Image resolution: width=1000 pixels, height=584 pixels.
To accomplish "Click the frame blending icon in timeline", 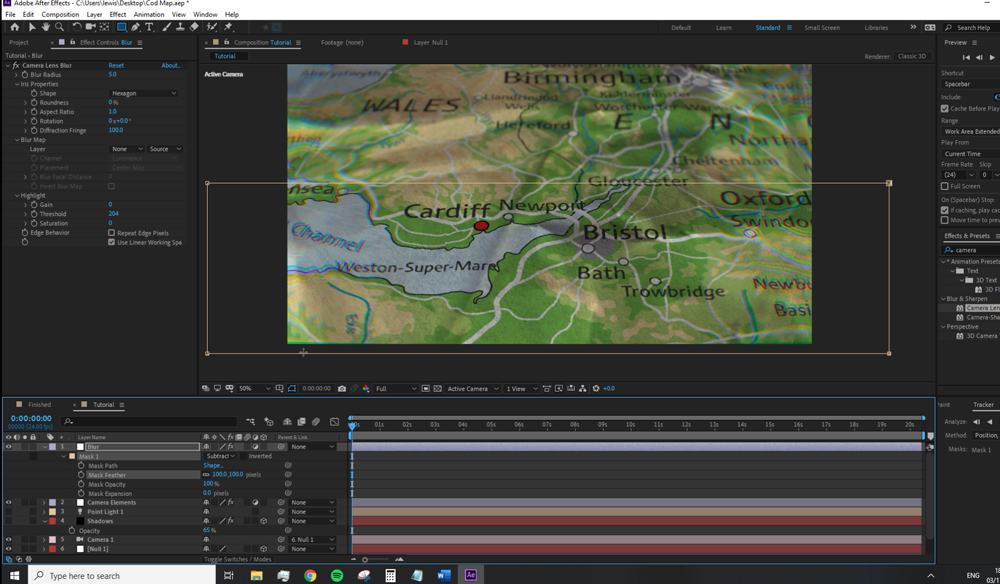I will [301, 421].
